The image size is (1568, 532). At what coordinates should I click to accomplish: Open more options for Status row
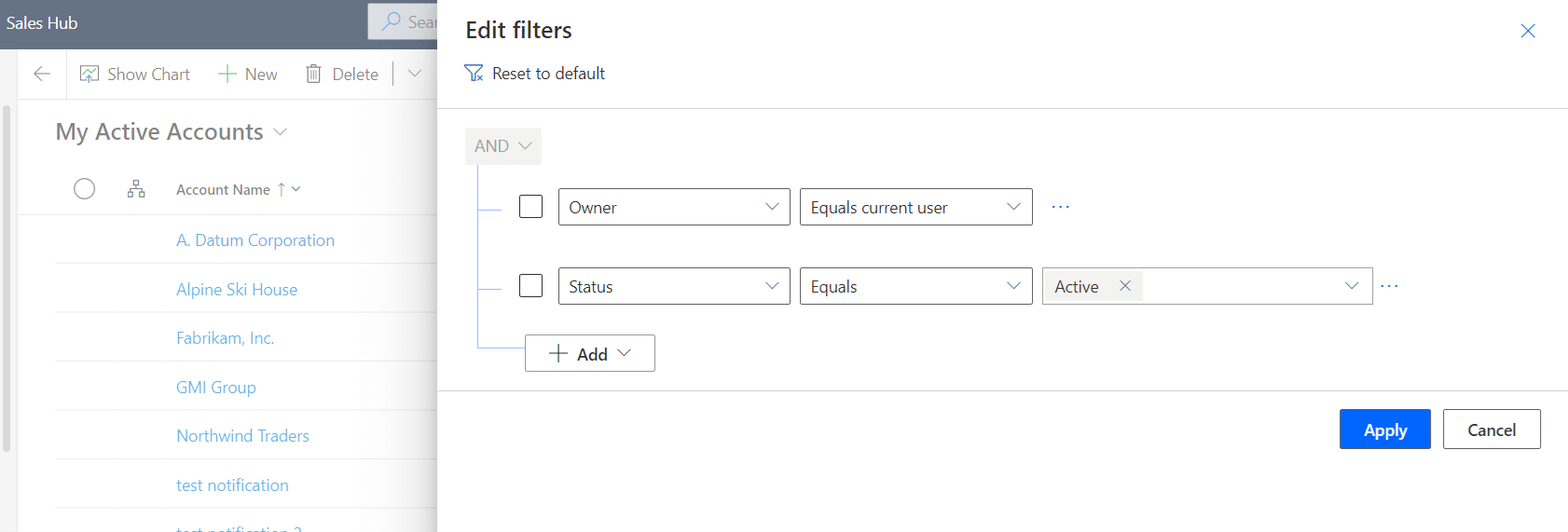coord(1389,286)
